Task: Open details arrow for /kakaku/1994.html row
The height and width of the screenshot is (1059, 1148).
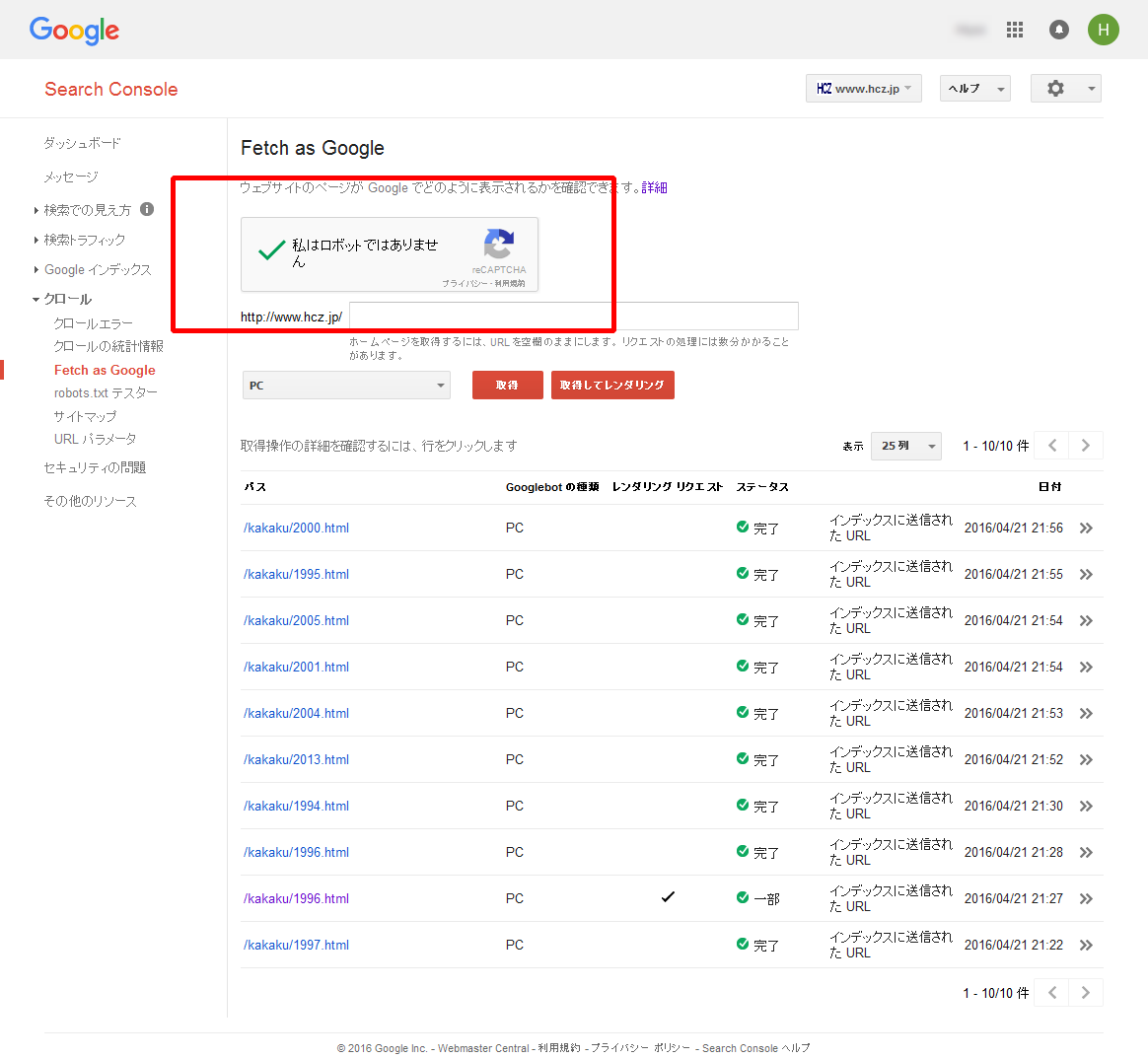Action: tap(1086, 806)
